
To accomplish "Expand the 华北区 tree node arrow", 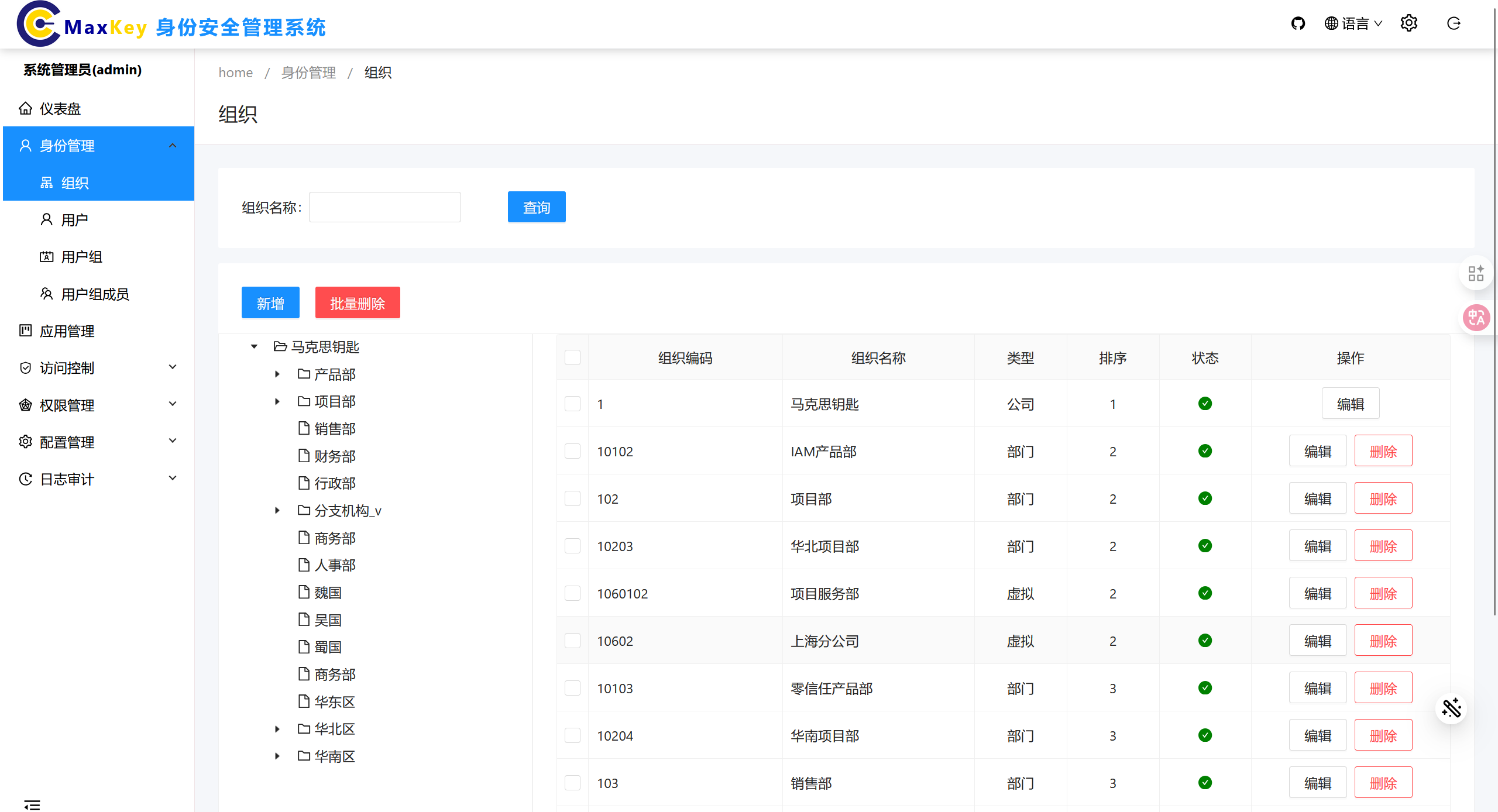I will click(277, 729).
